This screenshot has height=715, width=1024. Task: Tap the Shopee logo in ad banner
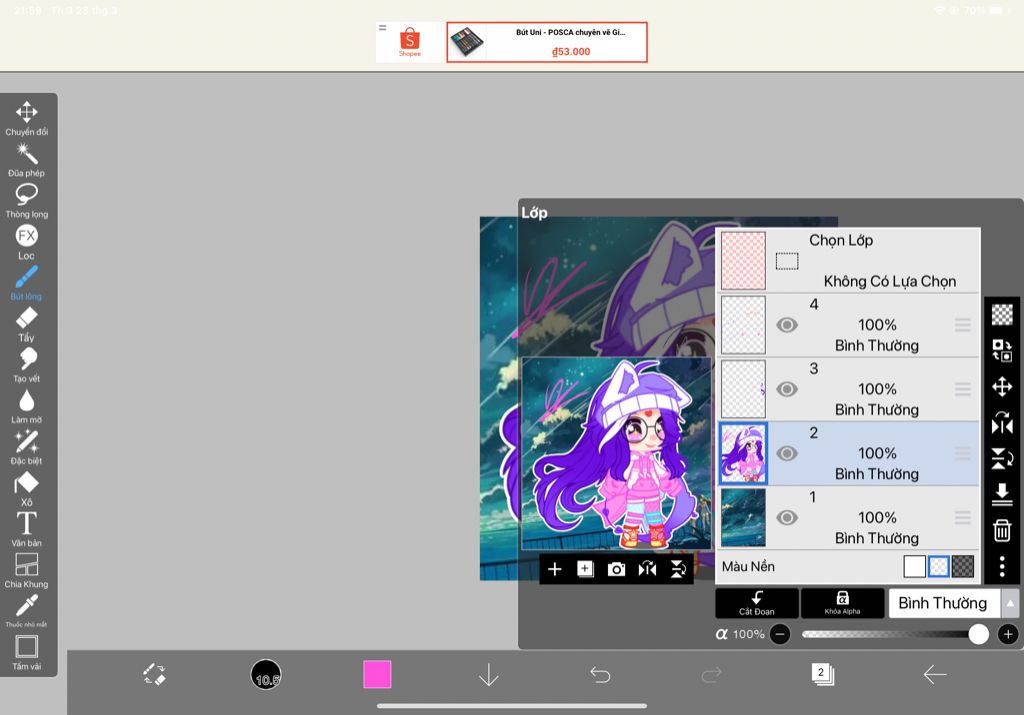[x=409, y=42]
